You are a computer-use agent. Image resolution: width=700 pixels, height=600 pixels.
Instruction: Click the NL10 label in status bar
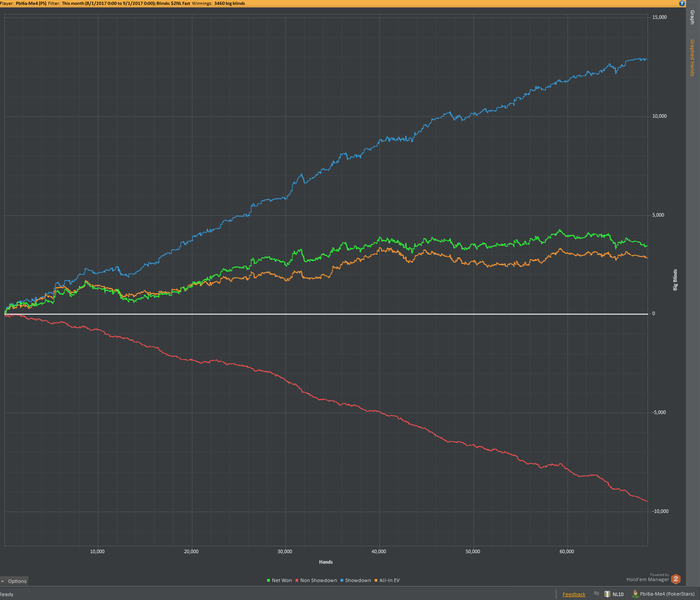(x=618, y=594)
